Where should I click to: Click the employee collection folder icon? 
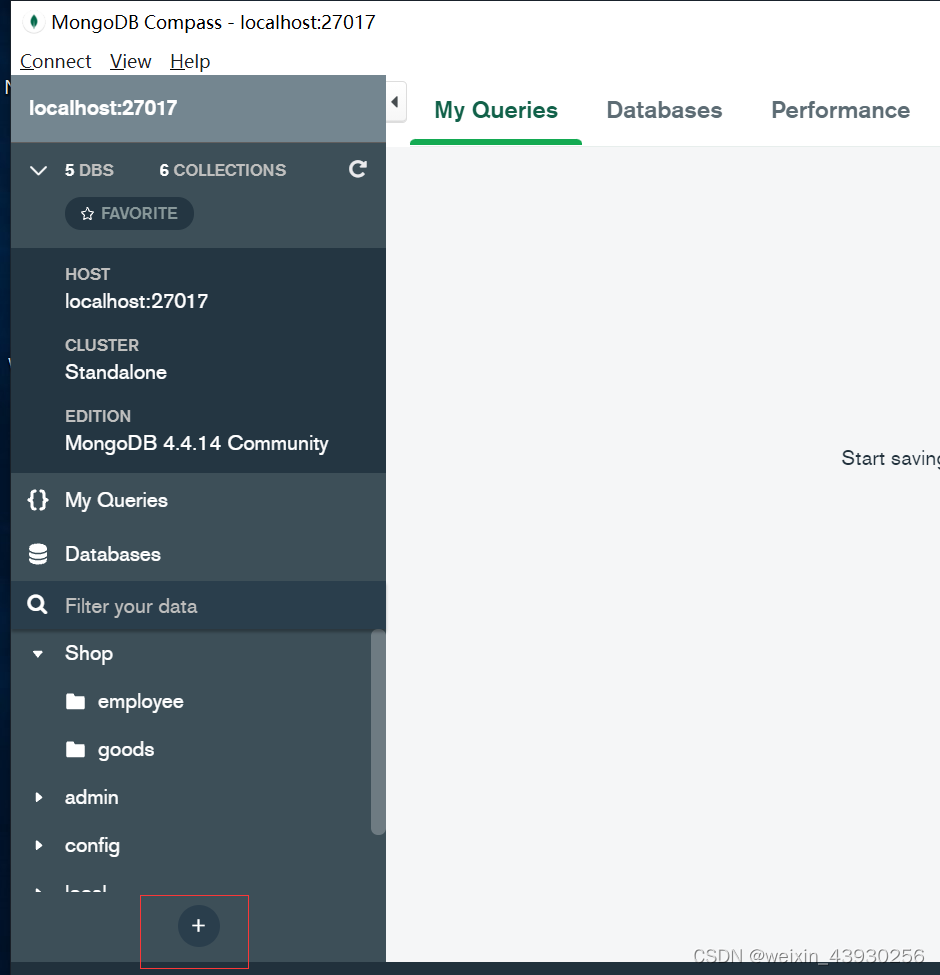pos(75,701)
